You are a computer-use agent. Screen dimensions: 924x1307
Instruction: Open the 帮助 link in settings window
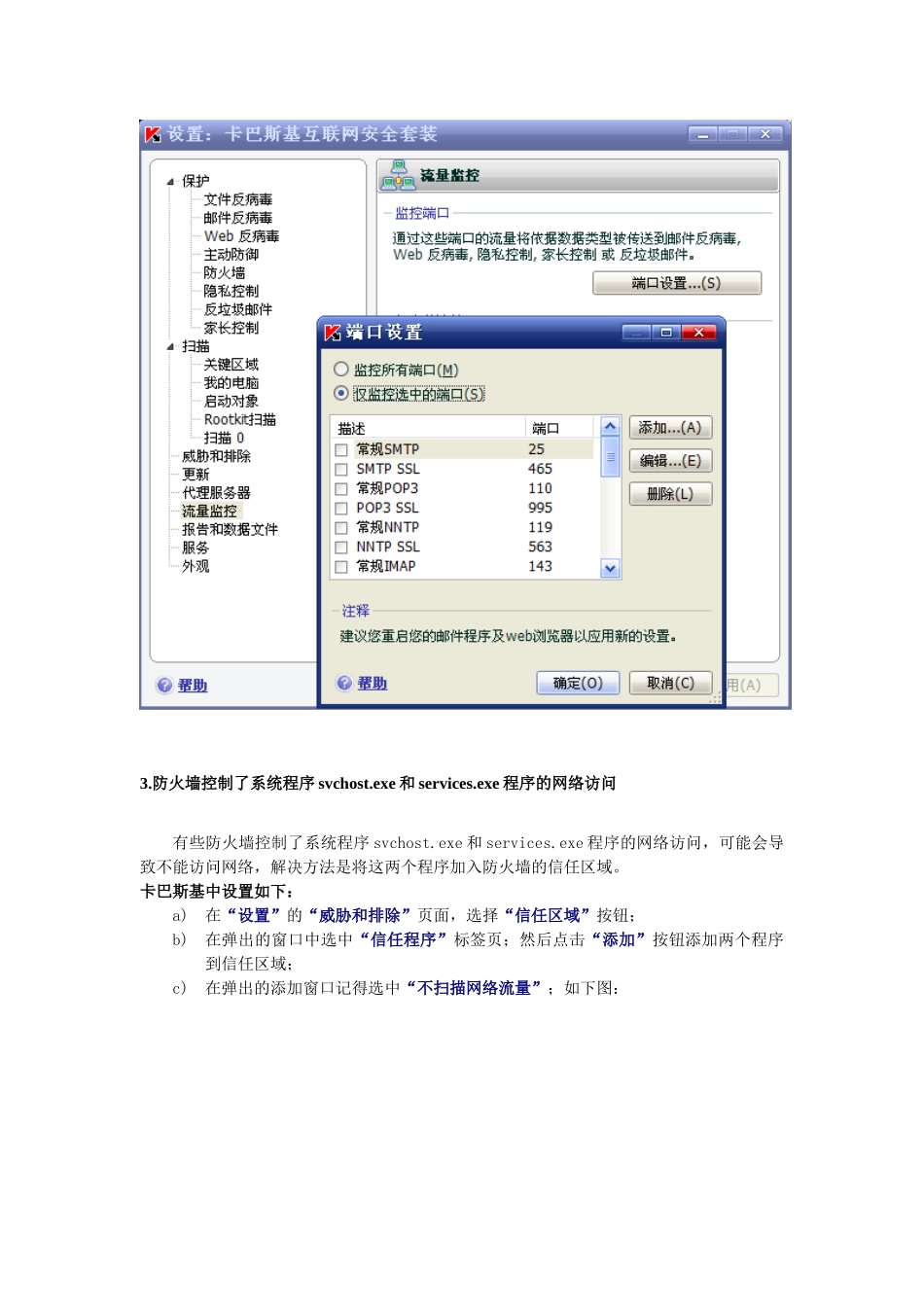tap(193, 686)
